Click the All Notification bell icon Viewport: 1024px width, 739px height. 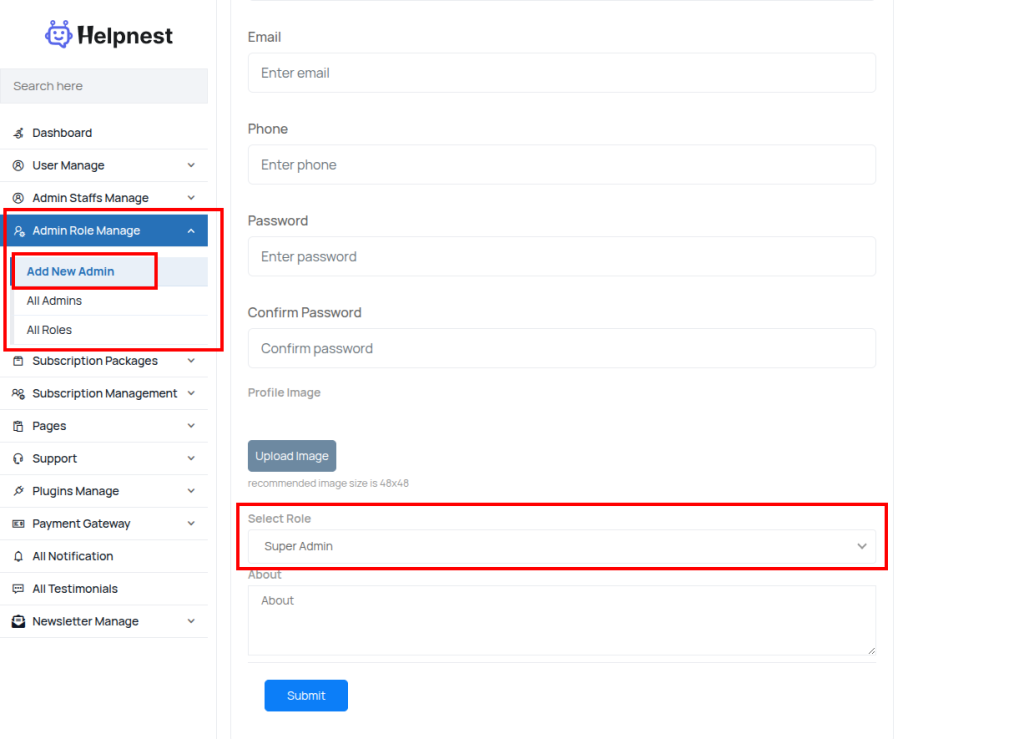click(18, 556)
